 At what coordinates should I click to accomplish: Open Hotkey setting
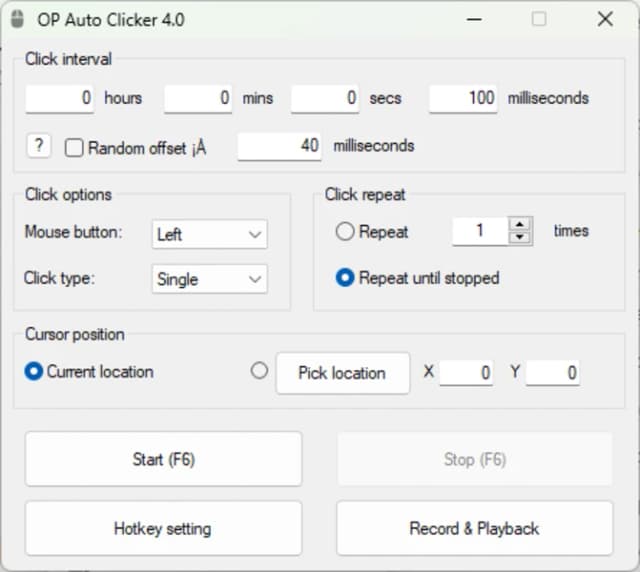[x=164, y=529]
